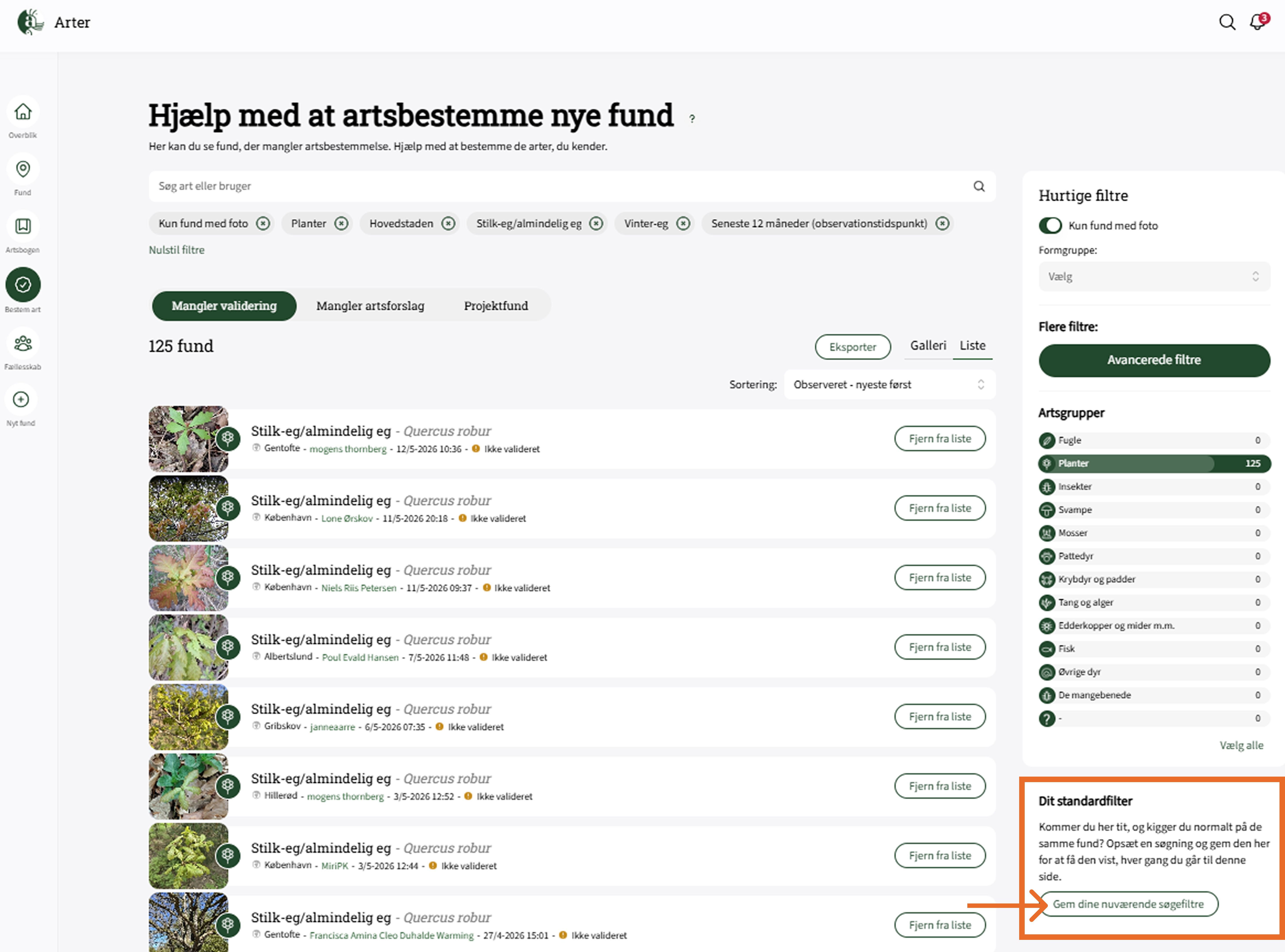This screenshot has height=952, width=1285.
Task: Click the Edderkopper og mider icon
Action: tap(1047, 626)
